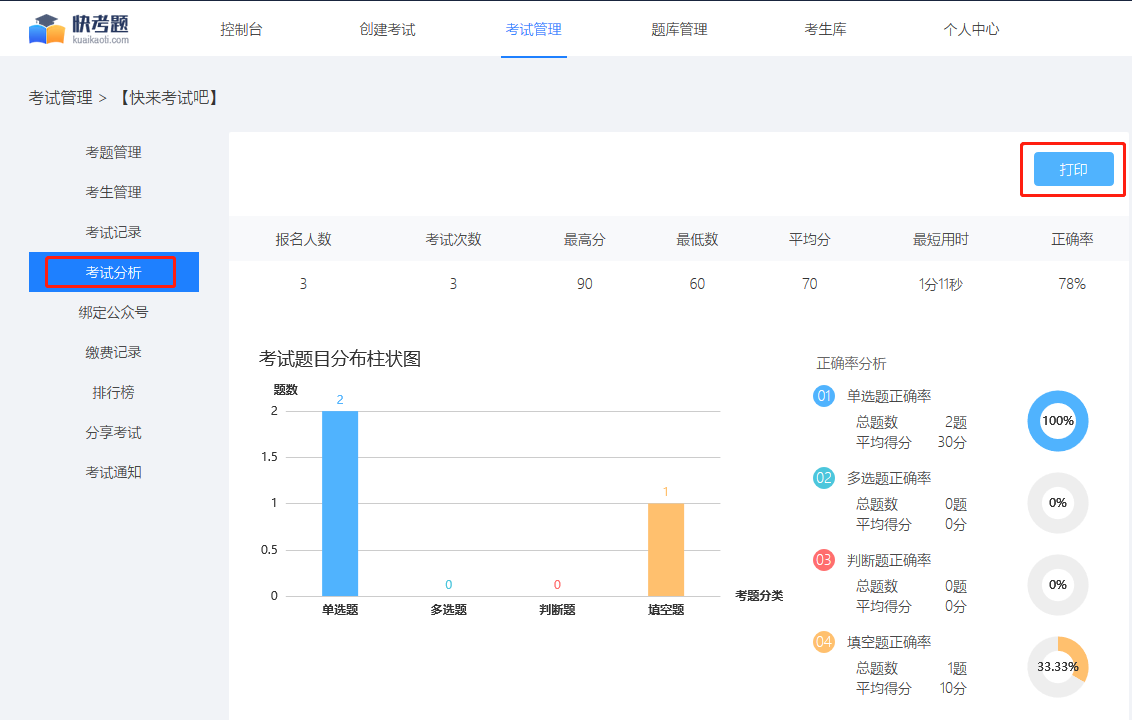Image resolution: width=1132 pixels, height=720 pixels.
Task: Click the 02 badge for 多选题正确率
Action: click(x=824, y=478)
